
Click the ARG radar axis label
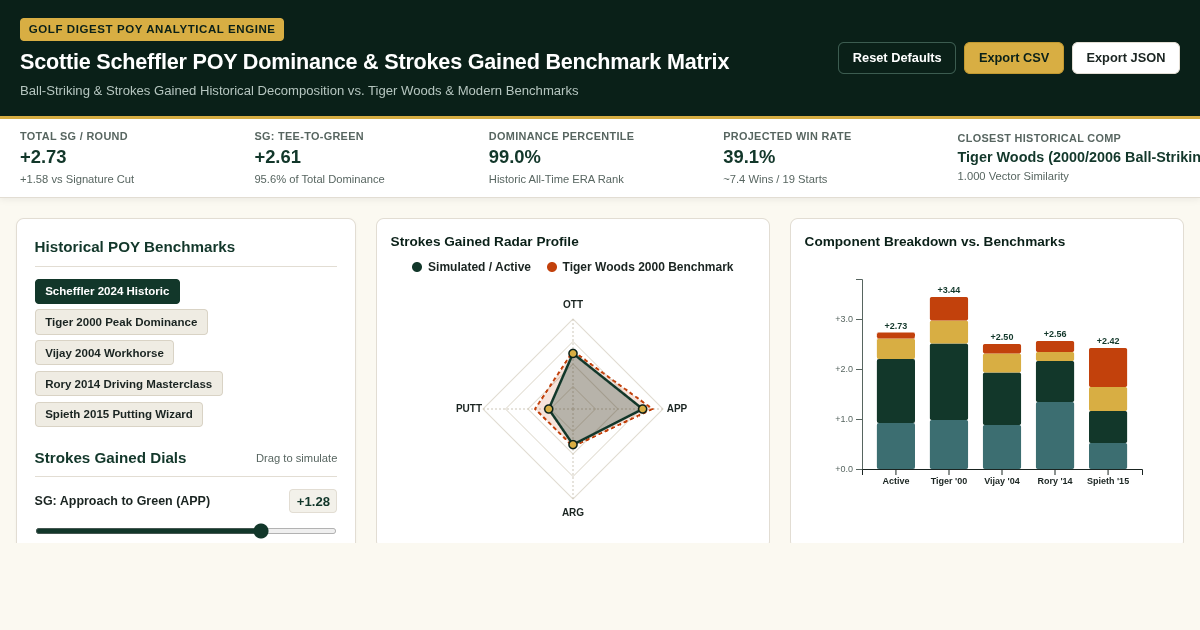573,513
